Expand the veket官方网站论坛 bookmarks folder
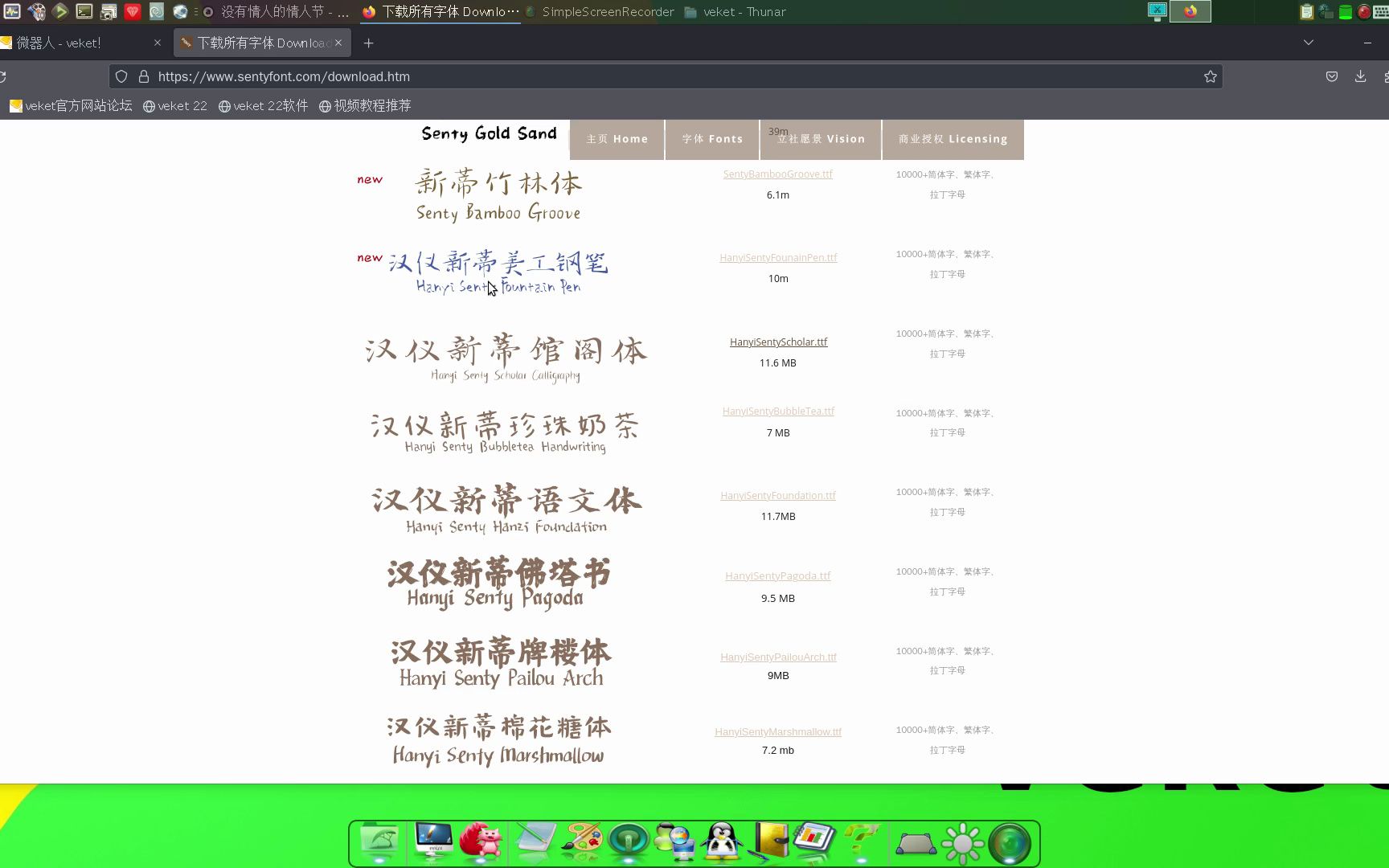1389x868 pixels. (x=71, y=105)
